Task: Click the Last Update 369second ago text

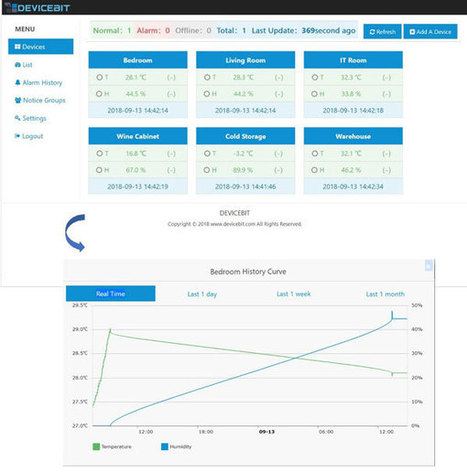Action: [303, 31]
